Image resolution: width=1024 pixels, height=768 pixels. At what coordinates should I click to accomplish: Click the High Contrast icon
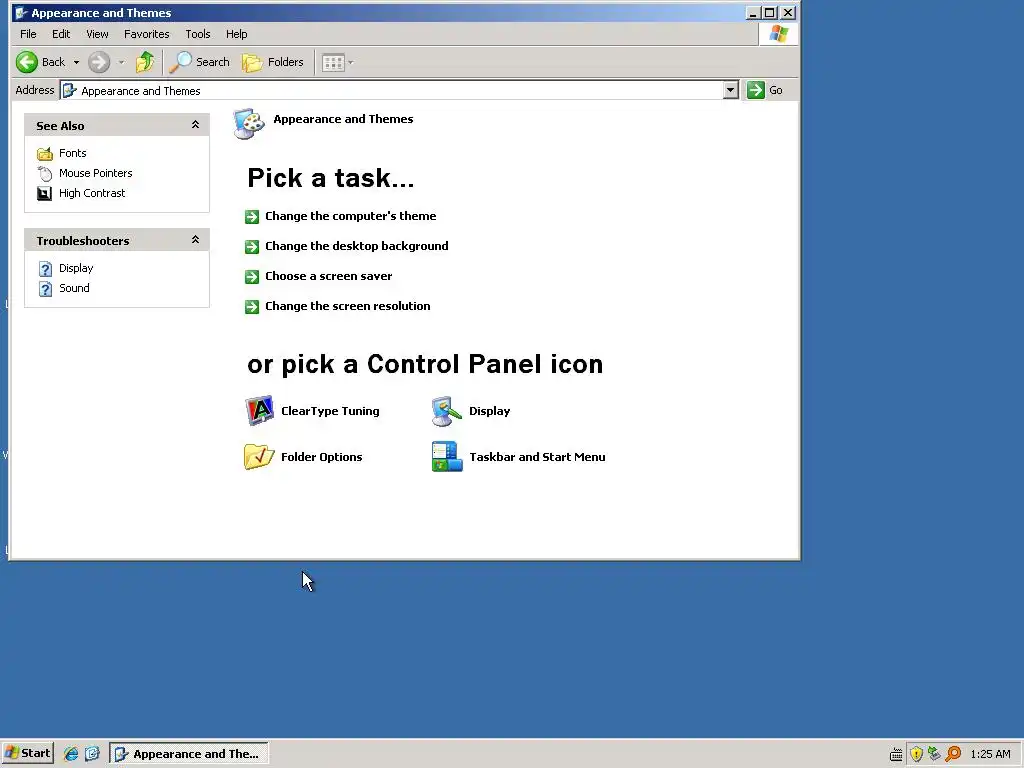click(x=44, y=193)
